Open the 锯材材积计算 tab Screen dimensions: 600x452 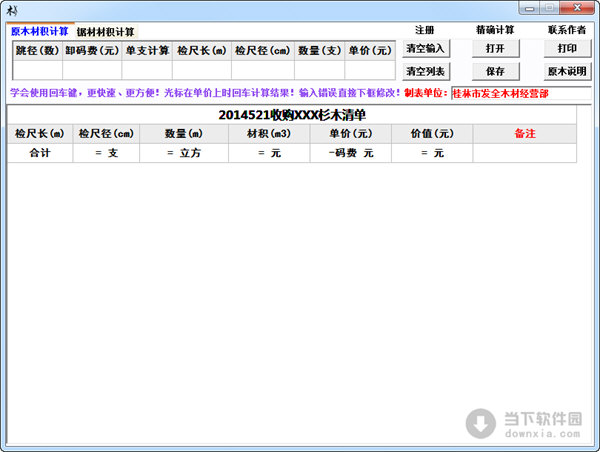pyautogui.click(x=106, y=32)
